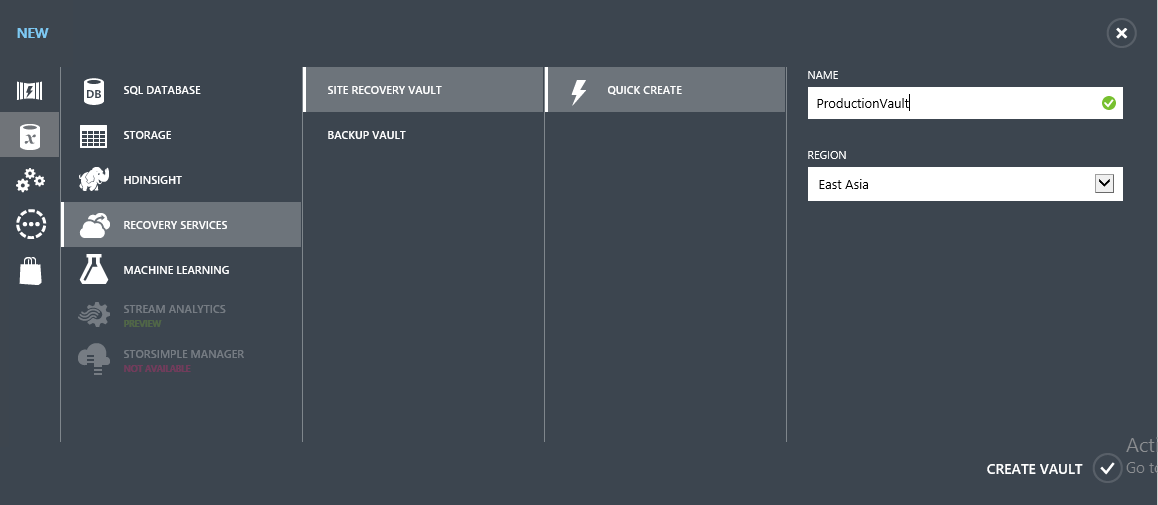Select Recovery Services menu item
This screenshot has height=505, width=1158.
[176, 225]
